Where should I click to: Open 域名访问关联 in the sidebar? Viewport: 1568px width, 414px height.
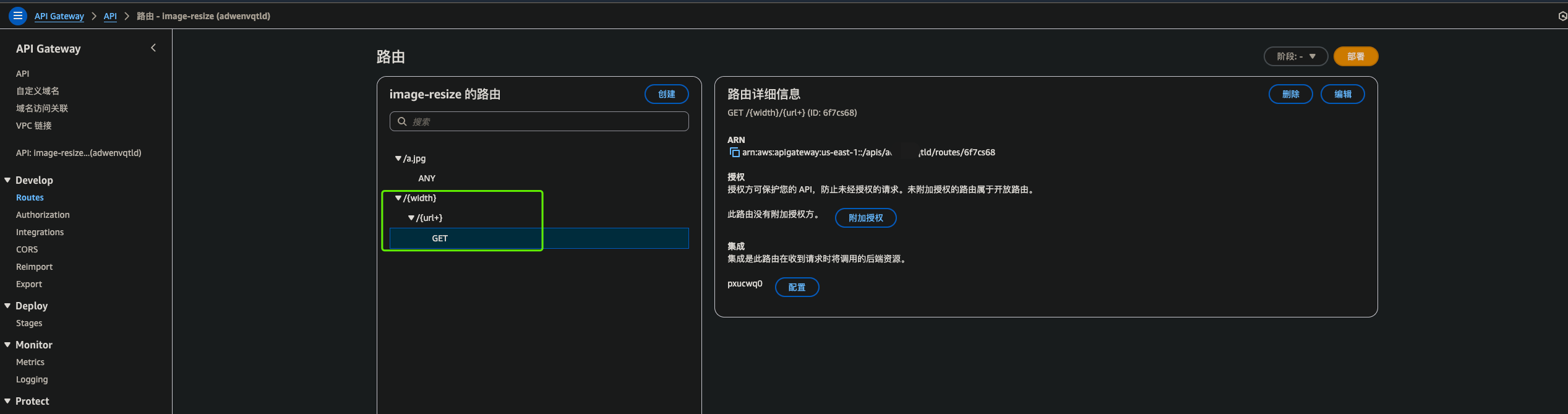(42, 108)
